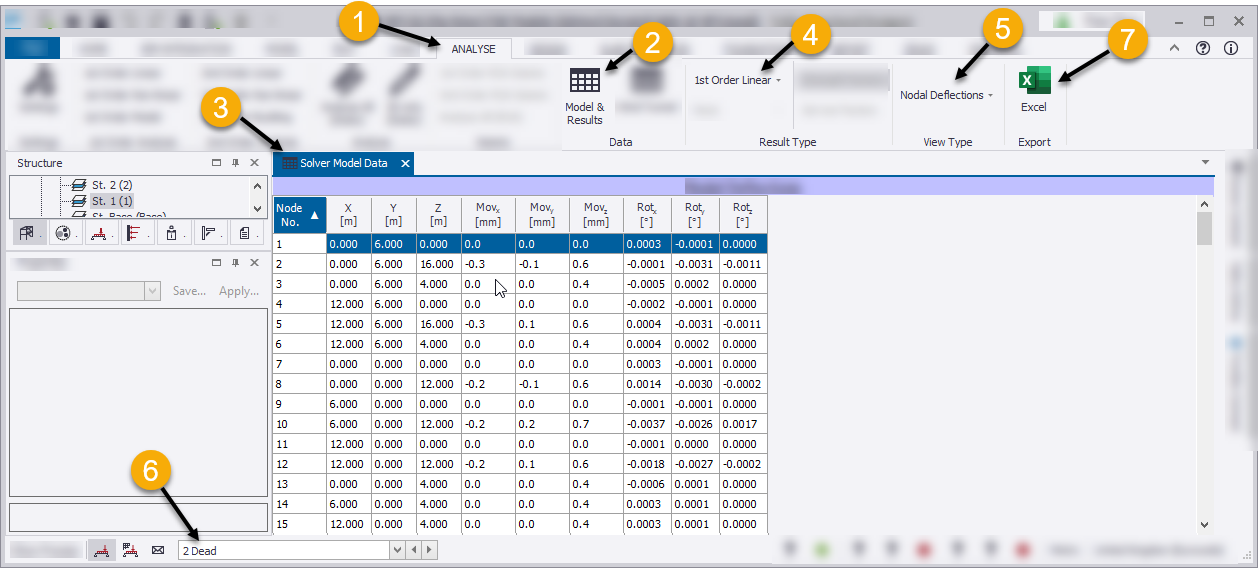Click the info circle icon

click(x=1231, y=48)
